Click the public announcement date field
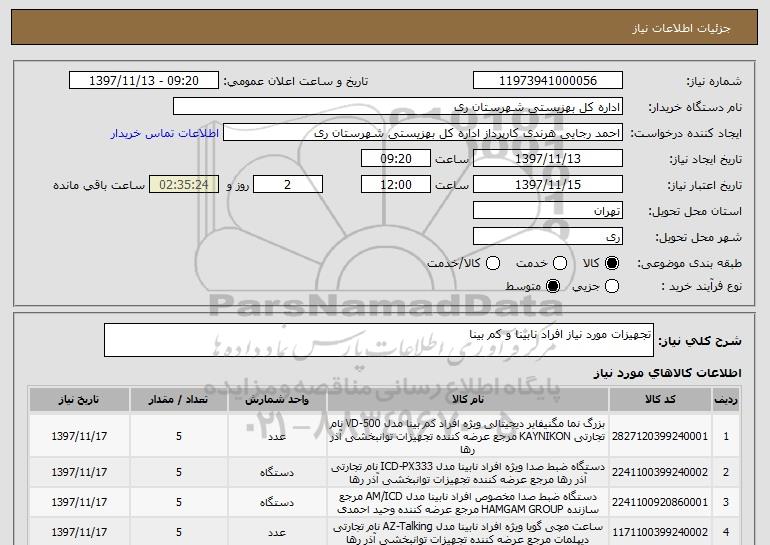The width and height of the screenshot is (770, 545). (x=144, y=81)
